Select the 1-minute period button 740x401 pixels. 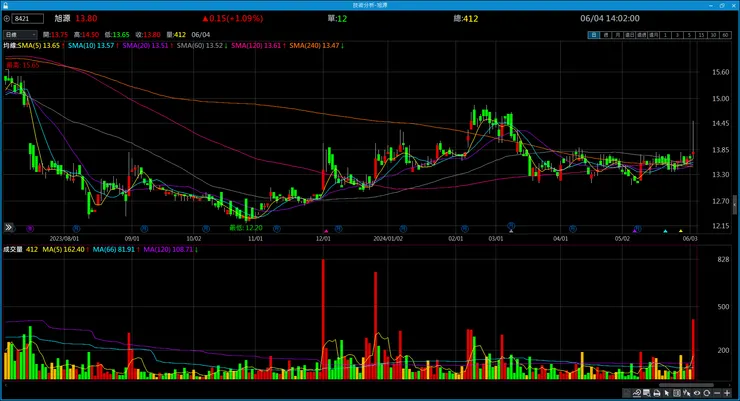tap(665, 35)
